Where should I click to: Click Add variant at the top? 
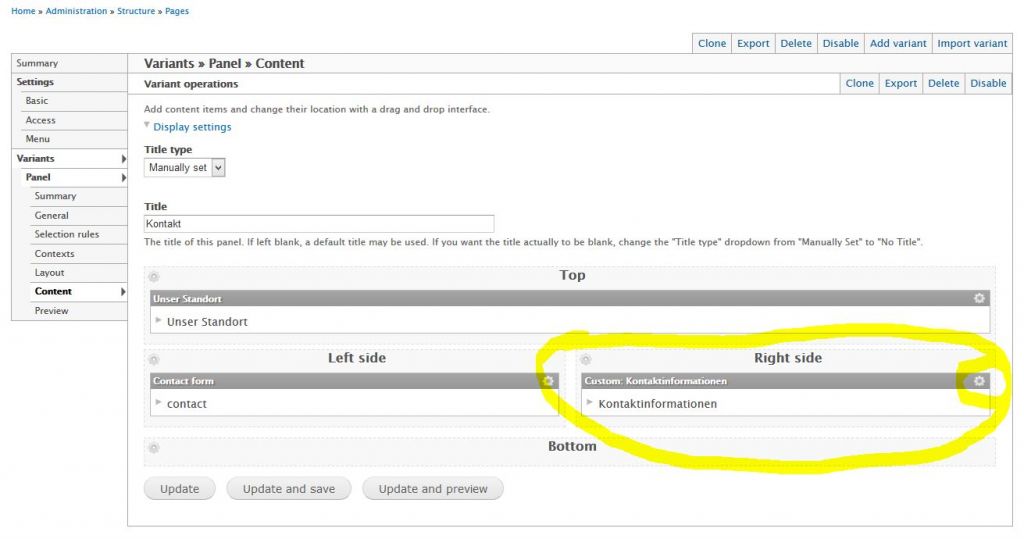pyautogui.click(x=898, y=43)
